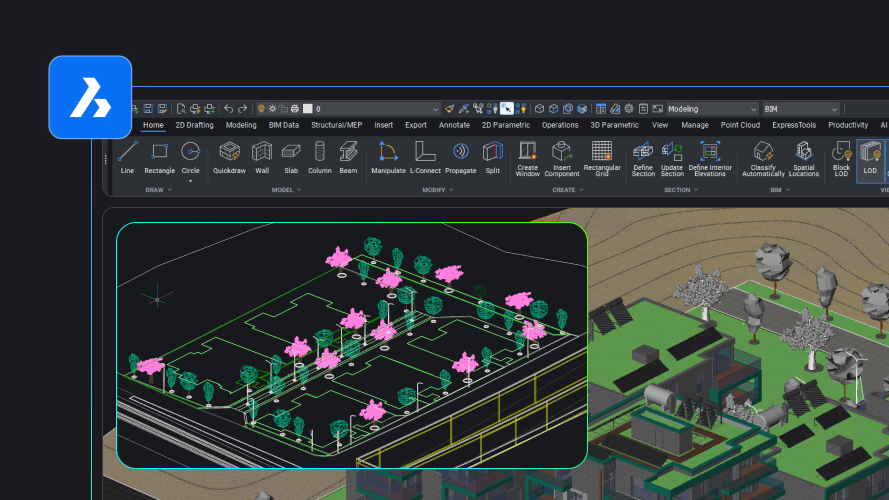Expand the BIM ribbon panel

pyautogui.click(x=780, y=190)
